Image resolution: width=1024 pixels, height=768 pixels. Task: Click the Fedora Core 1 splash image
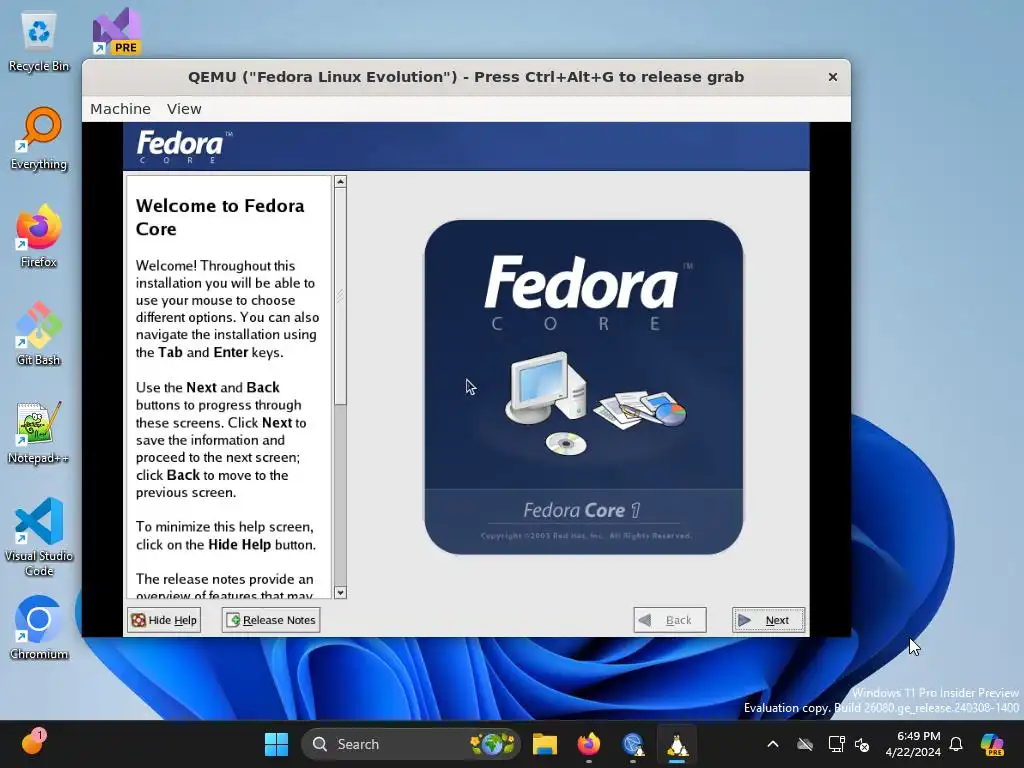(583, 387)
